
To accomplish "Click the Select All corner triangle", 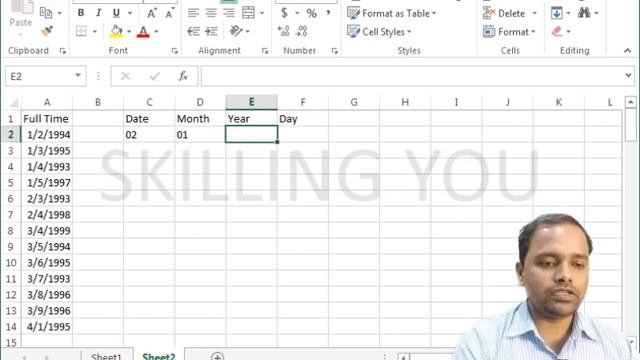I will (13, 102).
